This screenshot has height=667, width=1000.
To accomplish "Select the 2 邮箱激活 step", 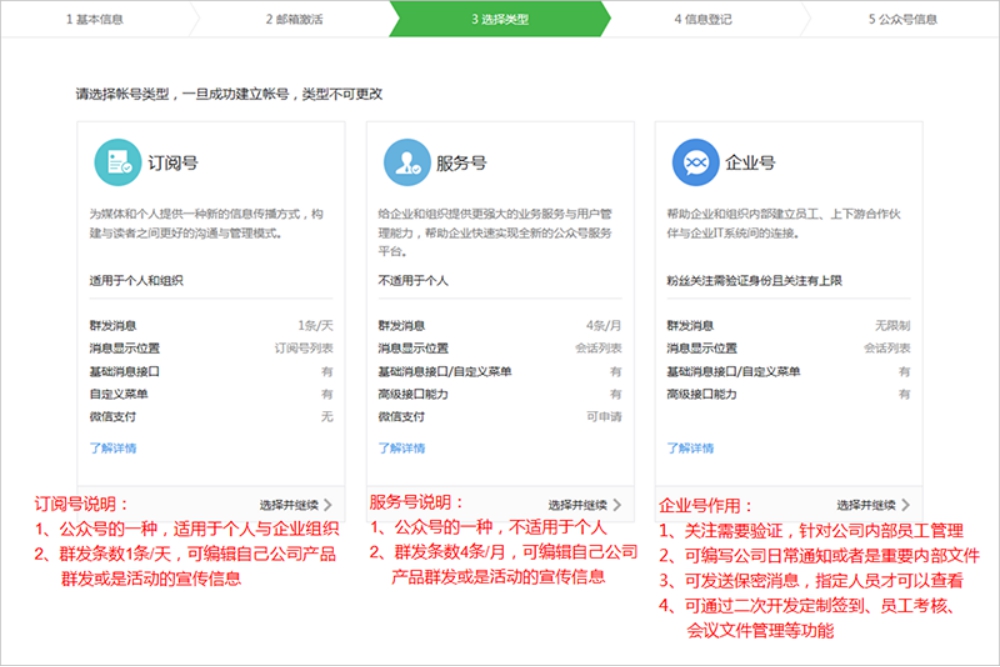I will point(295,18).
